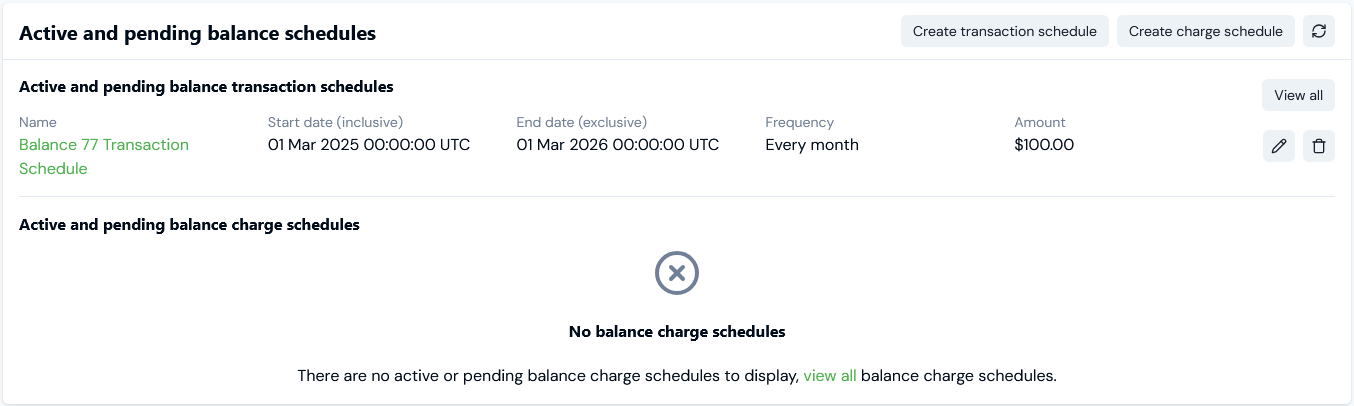Select the 01 Mar 2025 start date value
This screenshot has width=1354, height=406.
369,144
